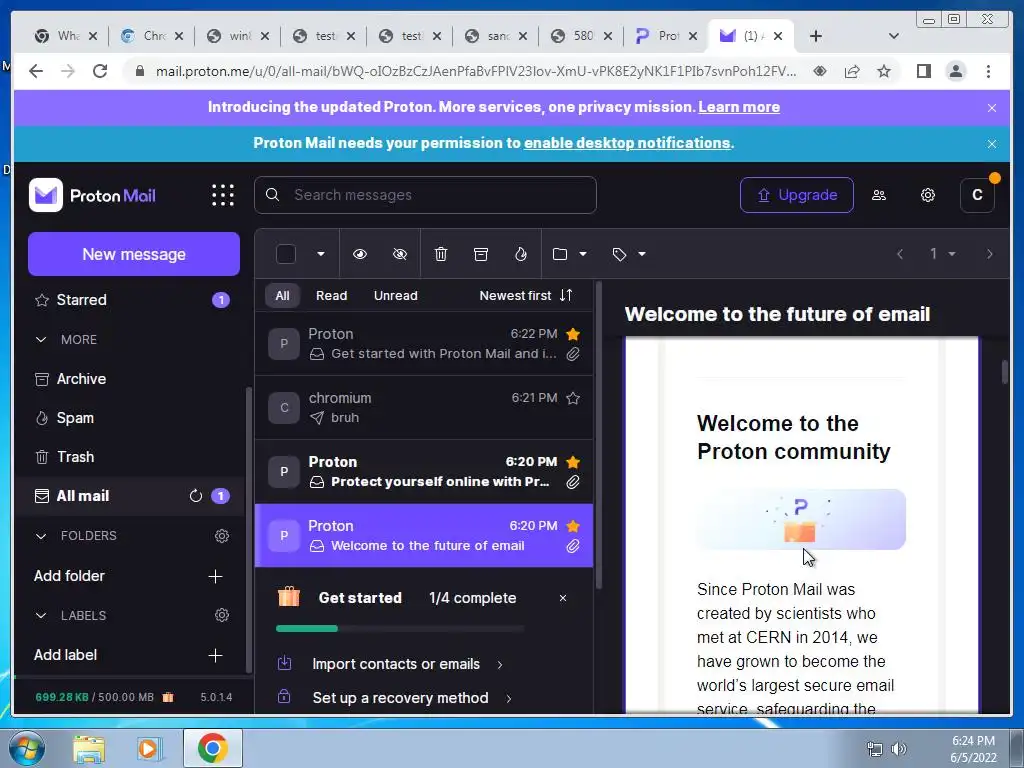The image size is (1024, 768).
Task: Bookmark this page star icon in Chrome
Action: [884, 71]
